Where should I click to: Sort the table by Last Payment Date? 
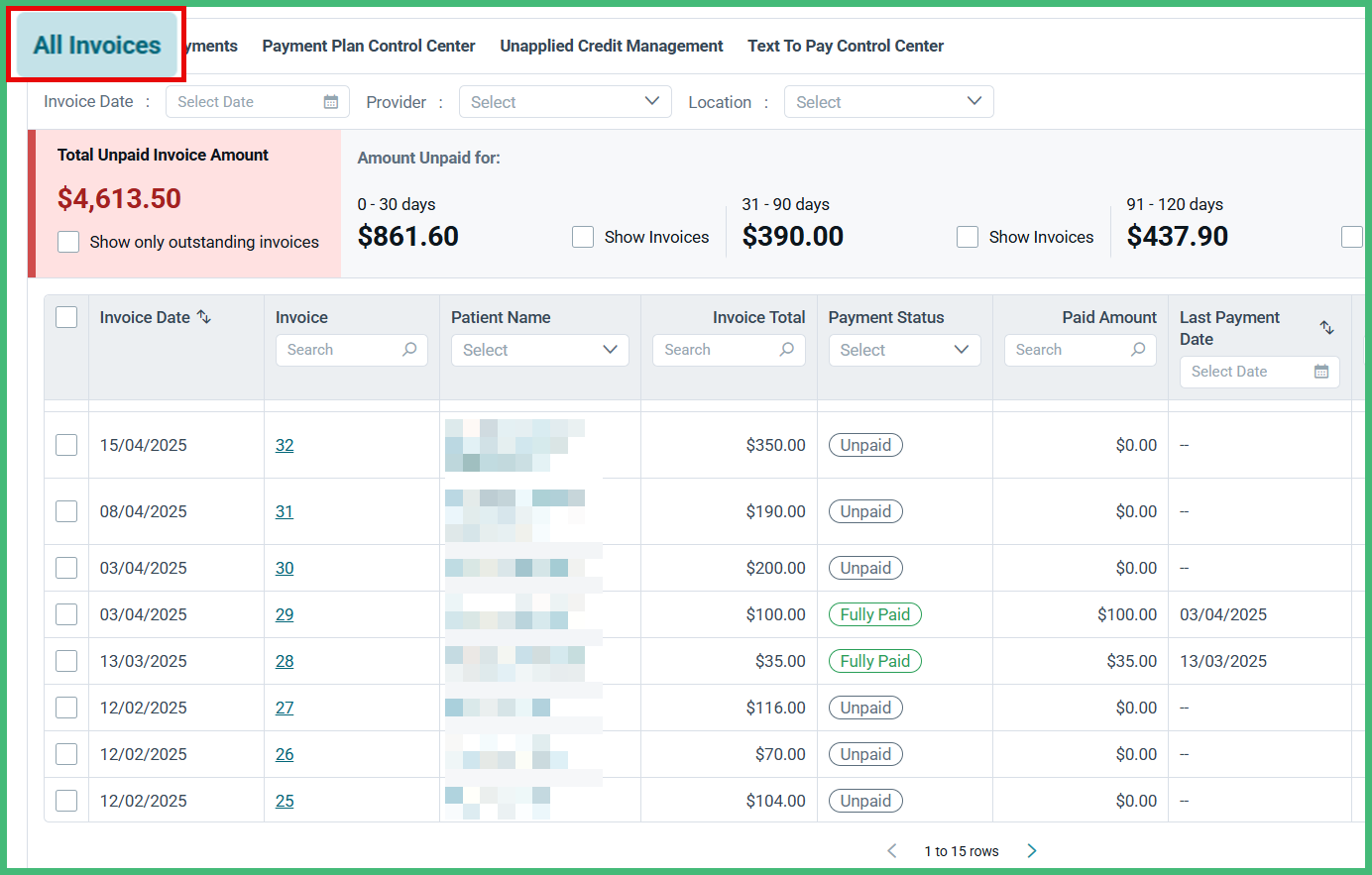1326,326
